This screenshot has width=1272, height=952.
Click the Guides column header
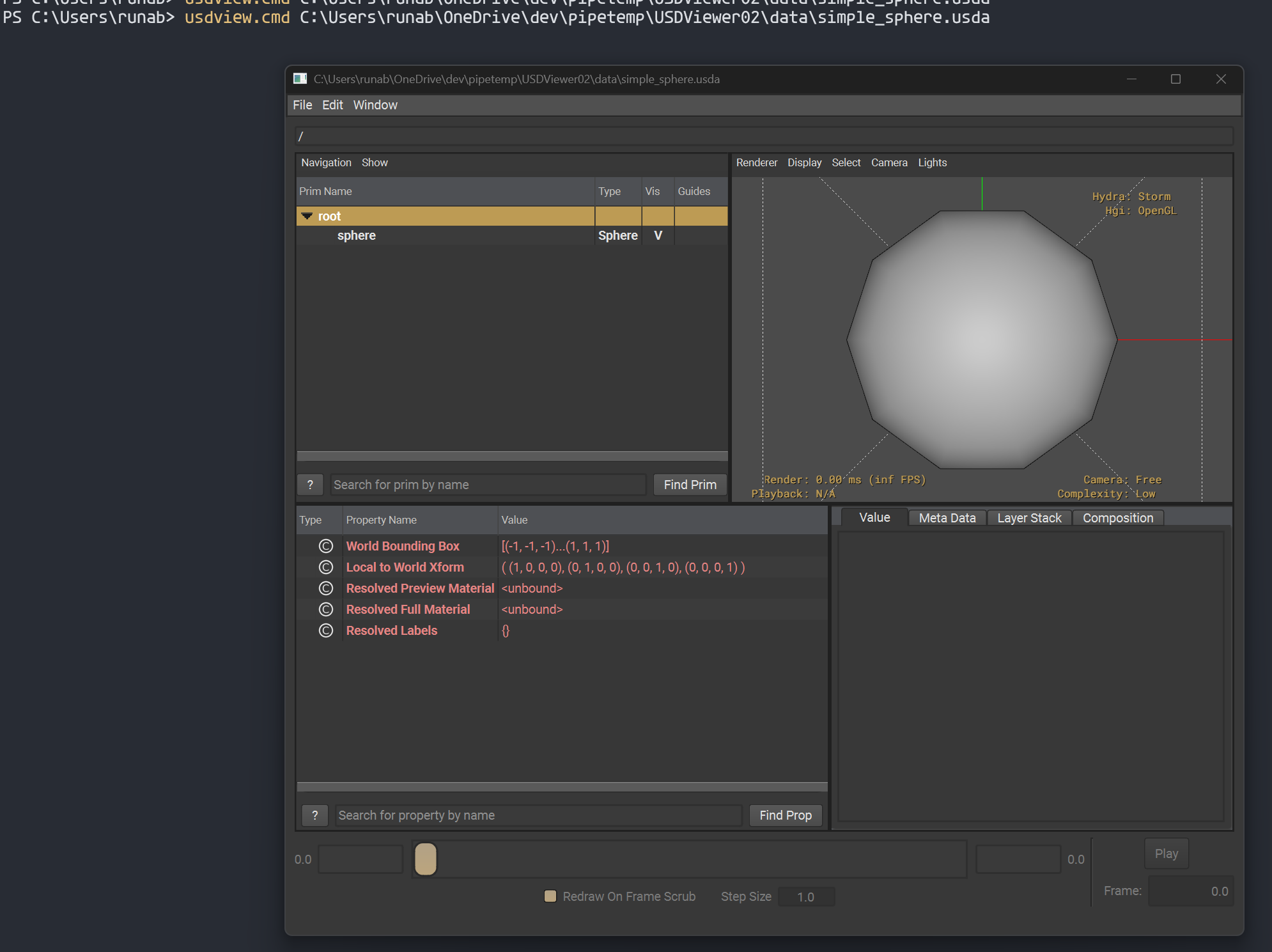point(701,191)
